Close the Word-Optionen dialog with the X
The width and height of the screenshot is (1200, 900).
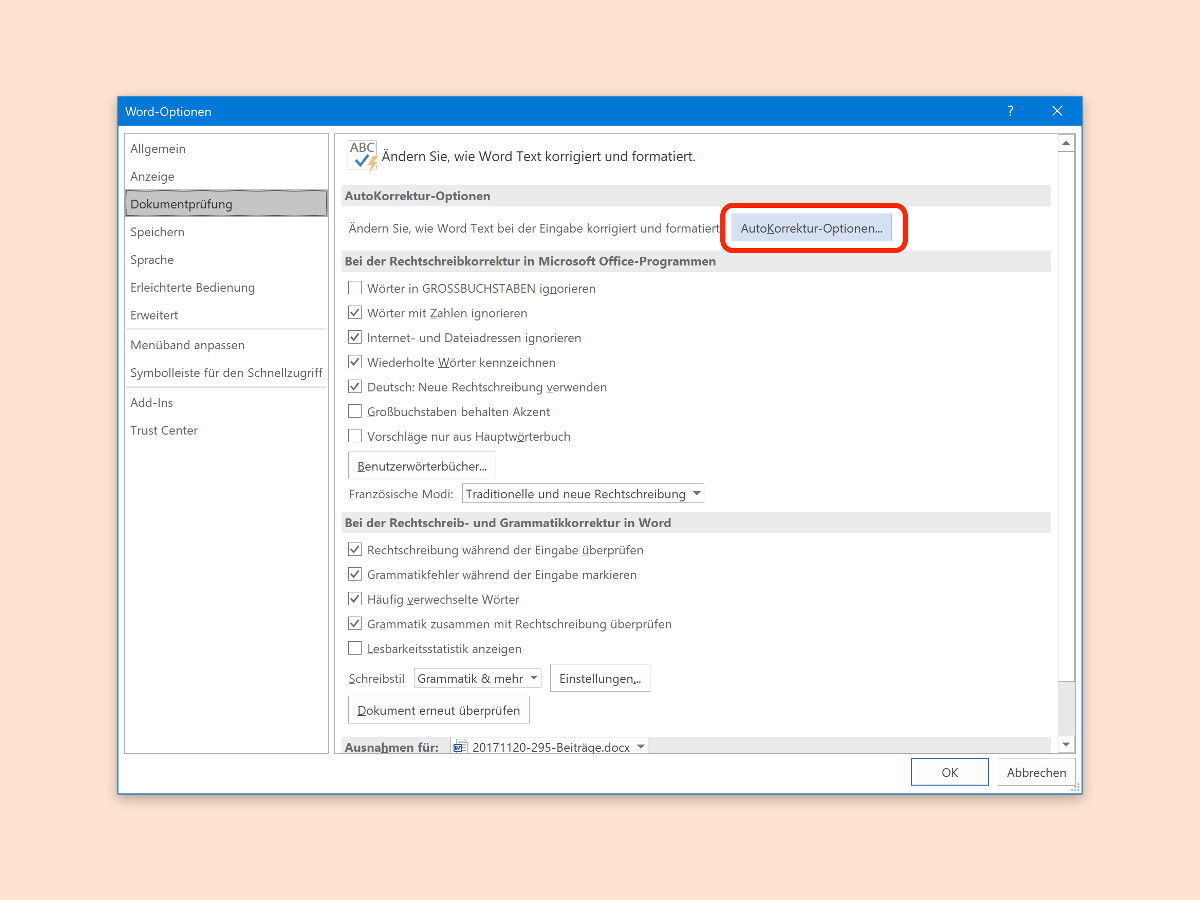[x=1057, y=111]
